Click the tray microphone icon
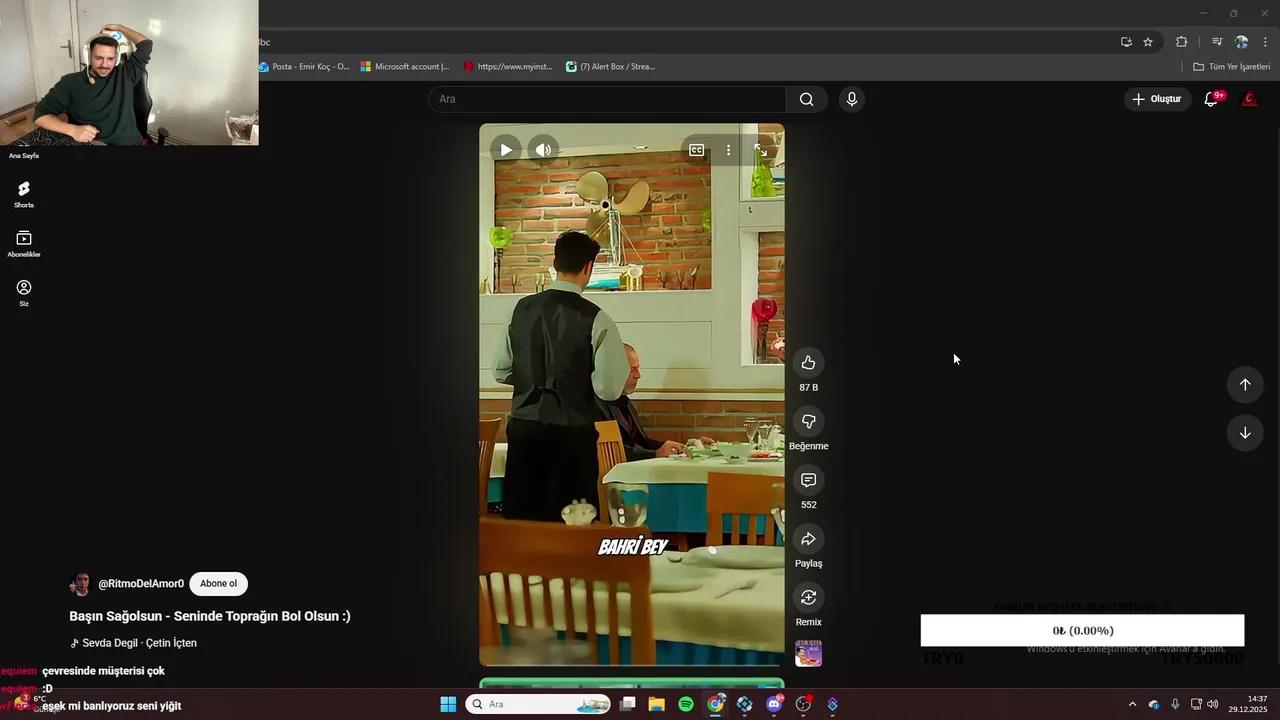 coord(1175,704)
